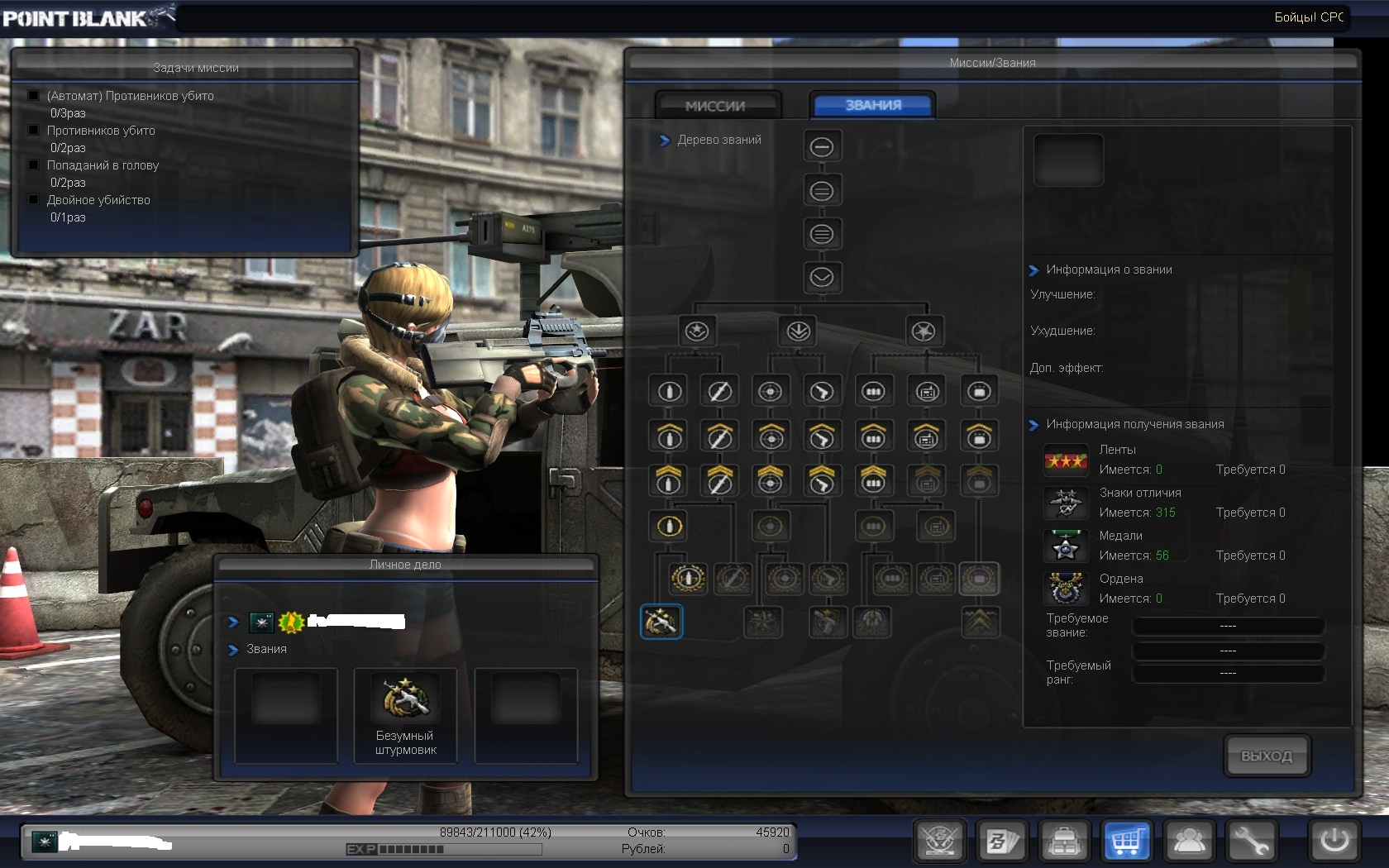The image size is (1389, 868).
Task: Open the inventory backpack
Action: [1065, 842]
